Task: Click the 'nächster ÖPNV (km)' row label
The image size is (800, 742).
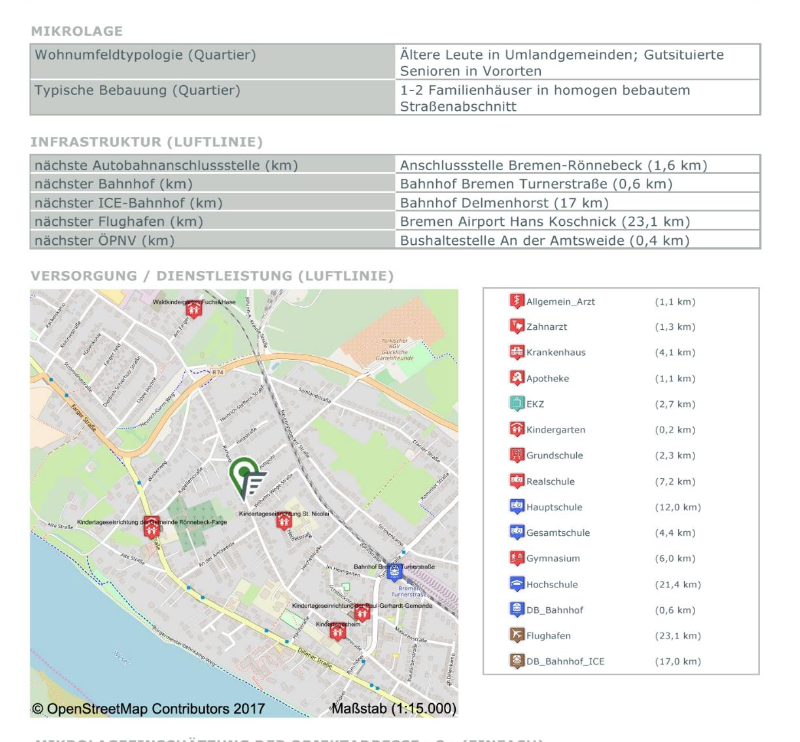Action: [105, 240]
